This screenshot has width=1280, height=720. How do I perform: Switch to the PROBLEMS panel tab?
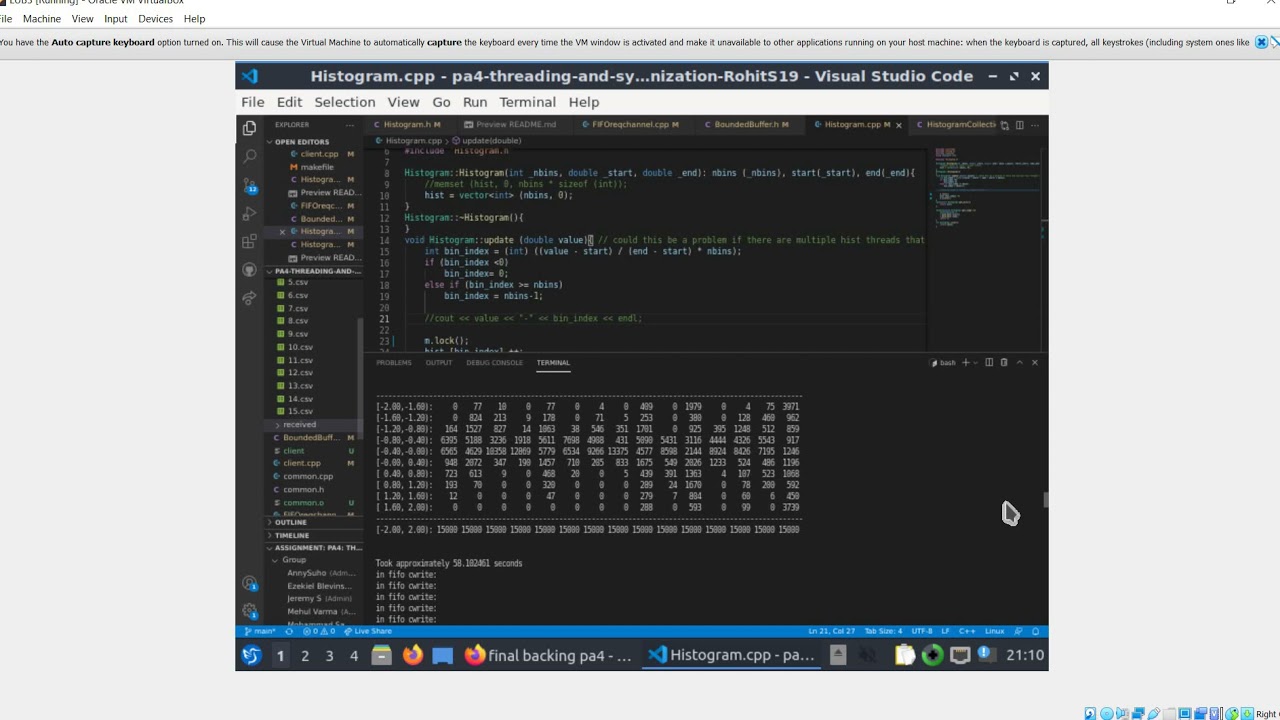pos(394,363)
